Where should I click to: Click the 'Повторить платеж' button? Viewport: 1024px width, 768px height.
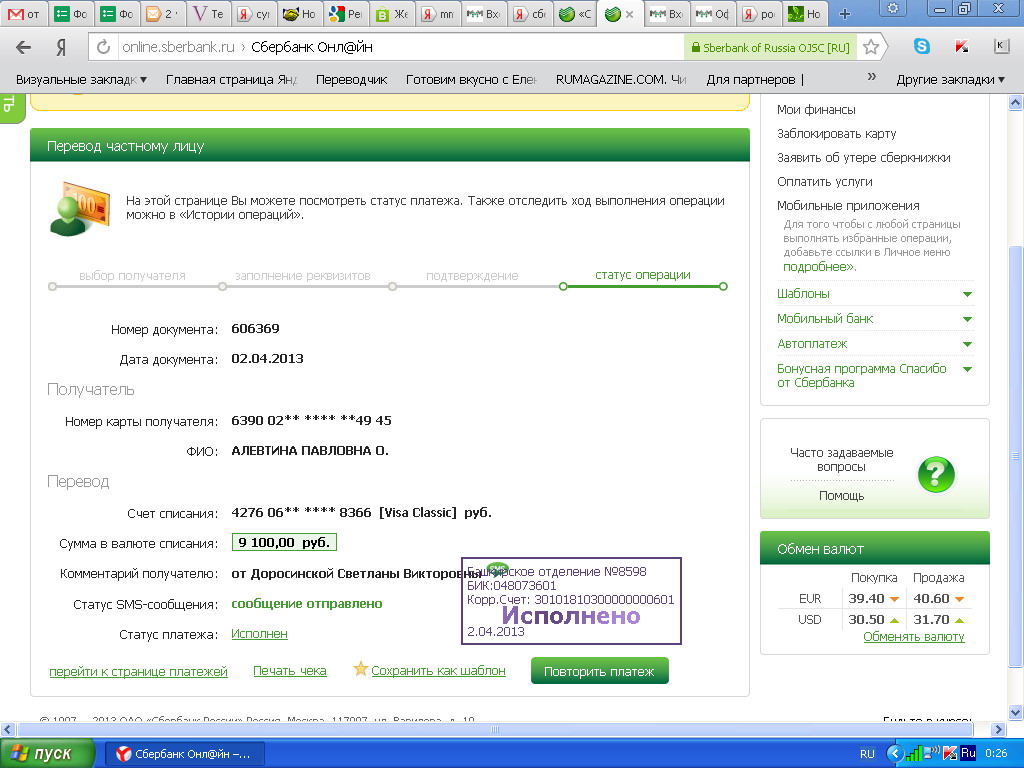click(600, 671)
